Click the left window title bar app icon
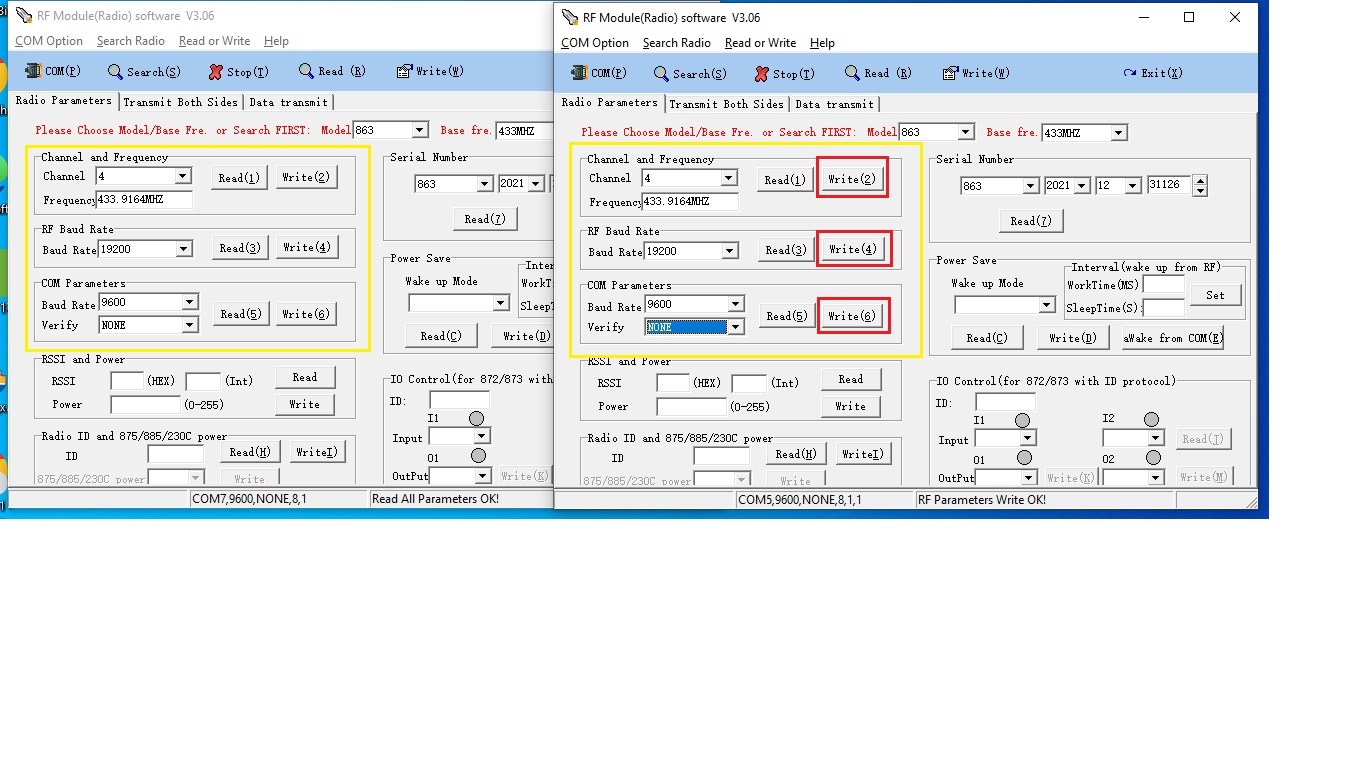This screenshot has height=768, width=1366. 24,16
